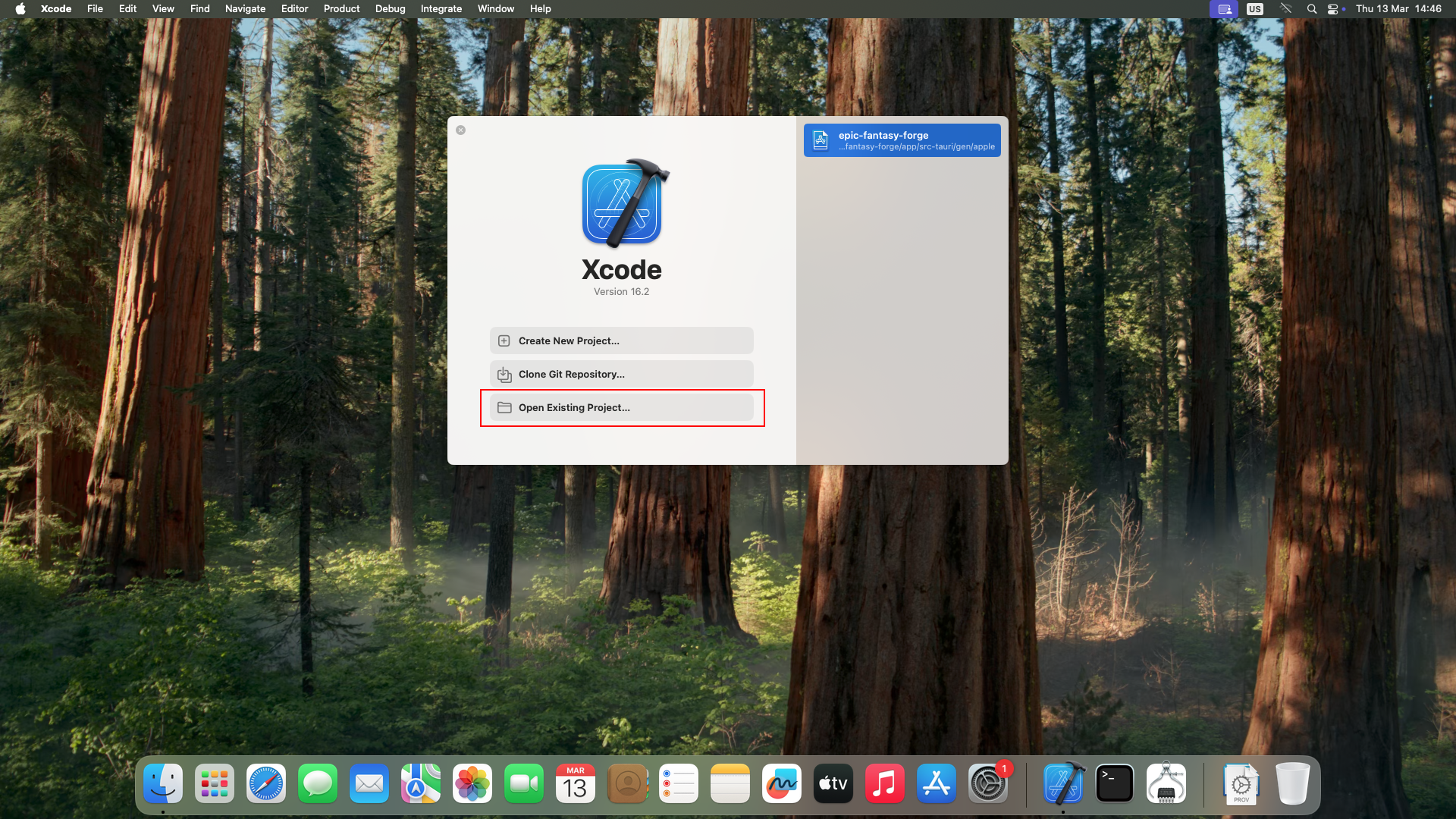Open Contacts from the Dock
This screenshot has width=1456, height=819.
[627, 783]
